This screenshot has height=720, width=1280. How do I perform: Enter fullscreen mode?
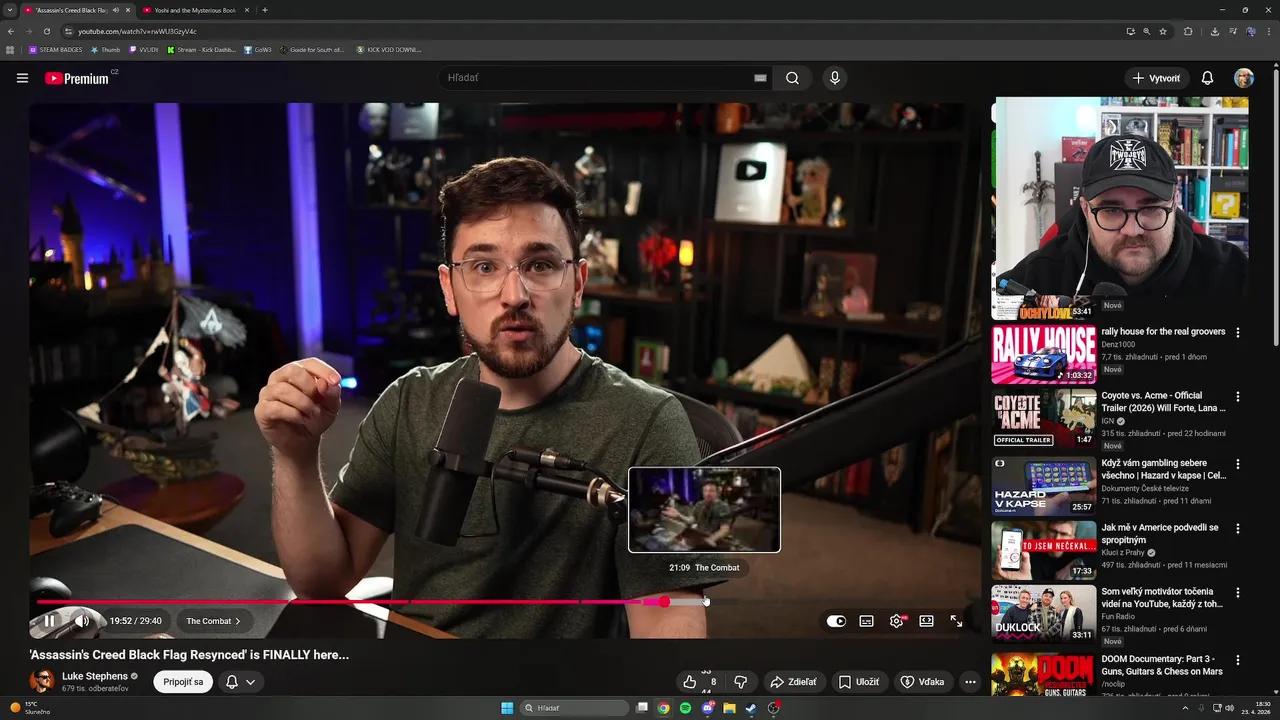pos(956,621)
